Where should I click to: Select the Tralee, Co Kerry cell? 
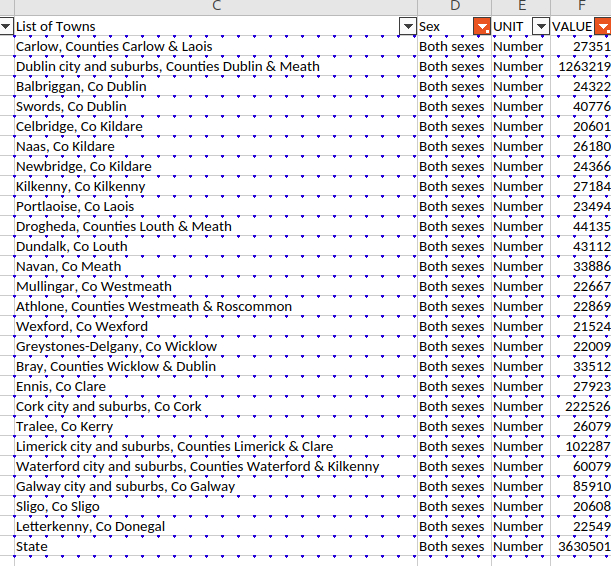click(x=64, y=427)
